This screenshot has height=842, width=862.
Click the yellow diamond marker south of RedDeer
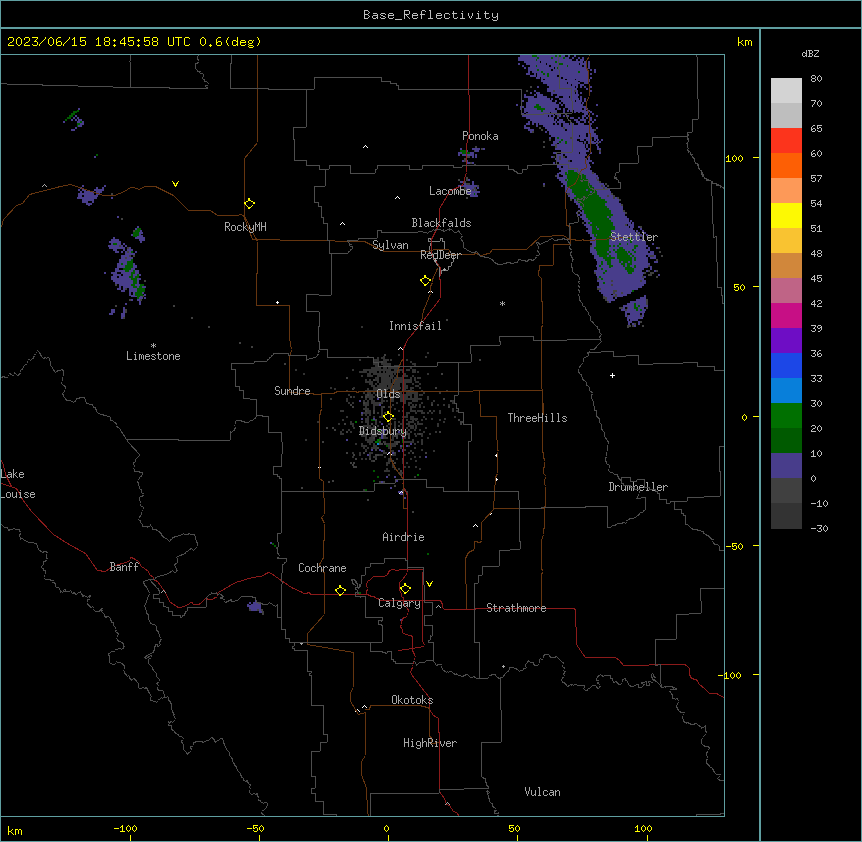[426, 281]
